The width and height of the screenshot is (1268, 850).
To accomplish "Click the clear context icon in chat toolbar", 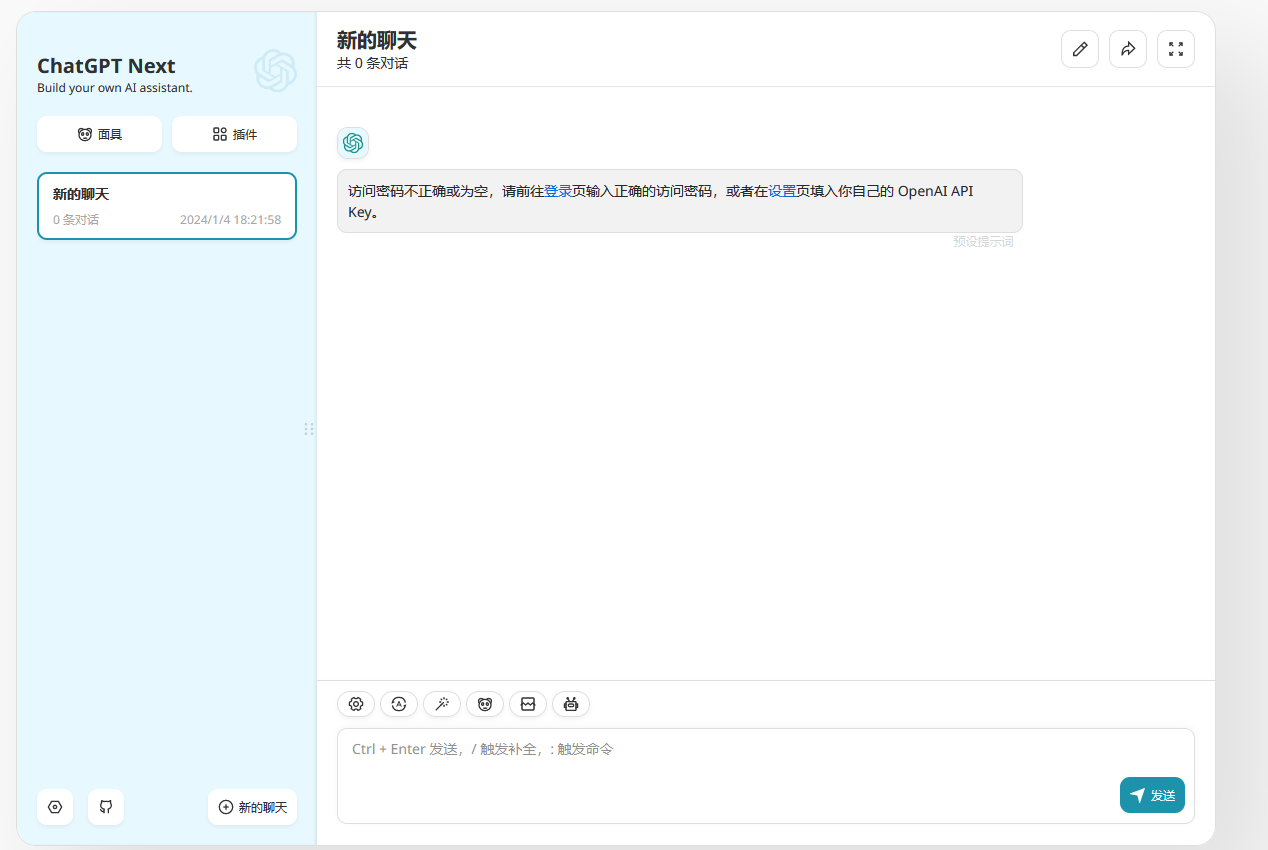I will tap(528, 704).
